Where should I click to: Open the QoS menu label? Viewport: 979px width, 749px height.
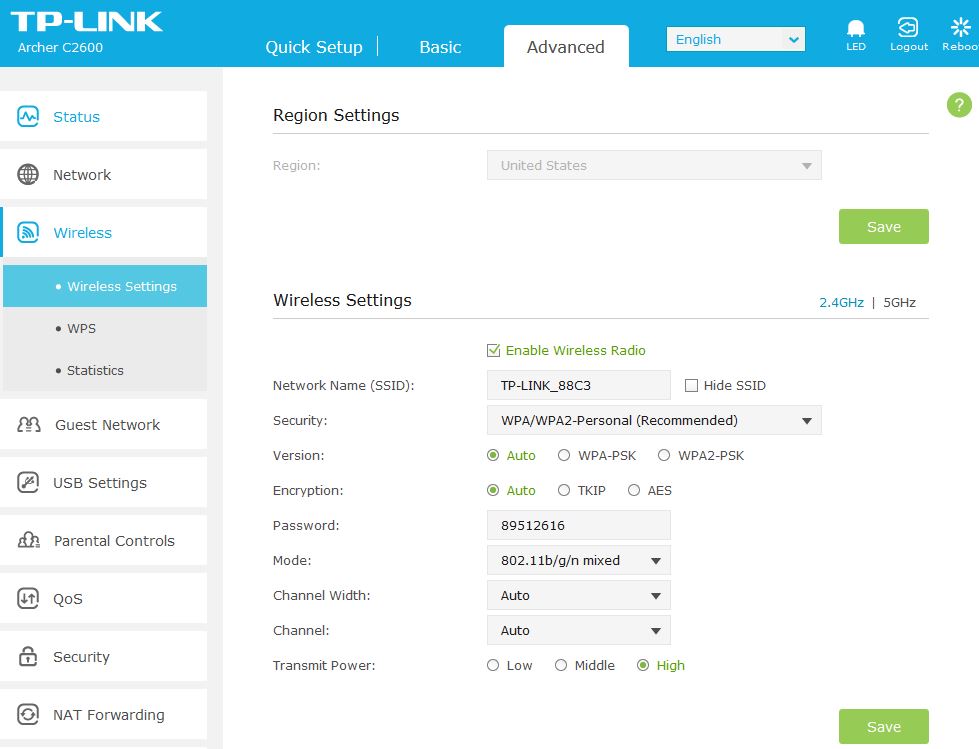[67, 599]
